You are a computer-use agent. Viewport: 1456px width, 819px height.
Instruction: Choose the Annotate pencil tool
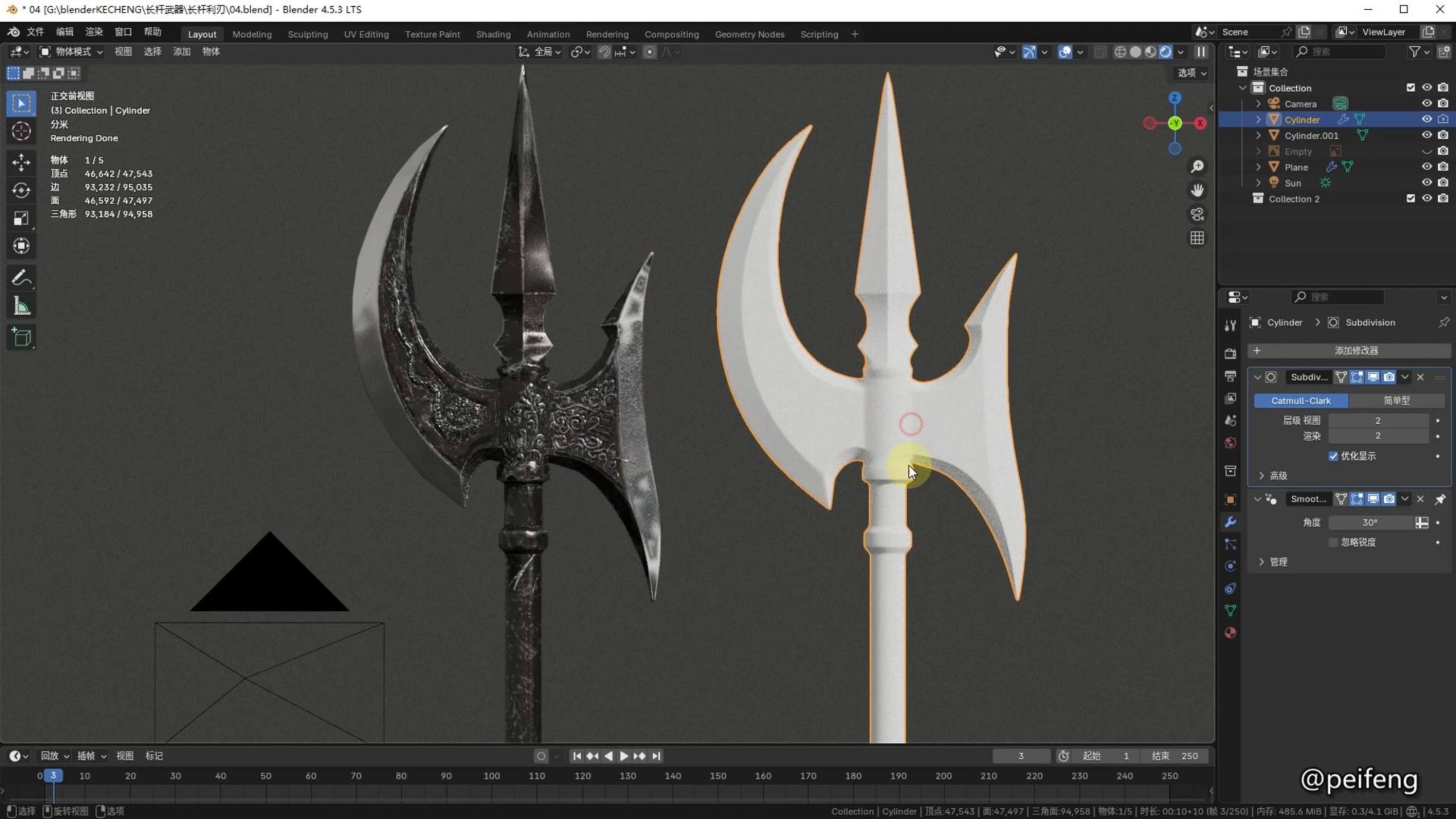point(21,278)
